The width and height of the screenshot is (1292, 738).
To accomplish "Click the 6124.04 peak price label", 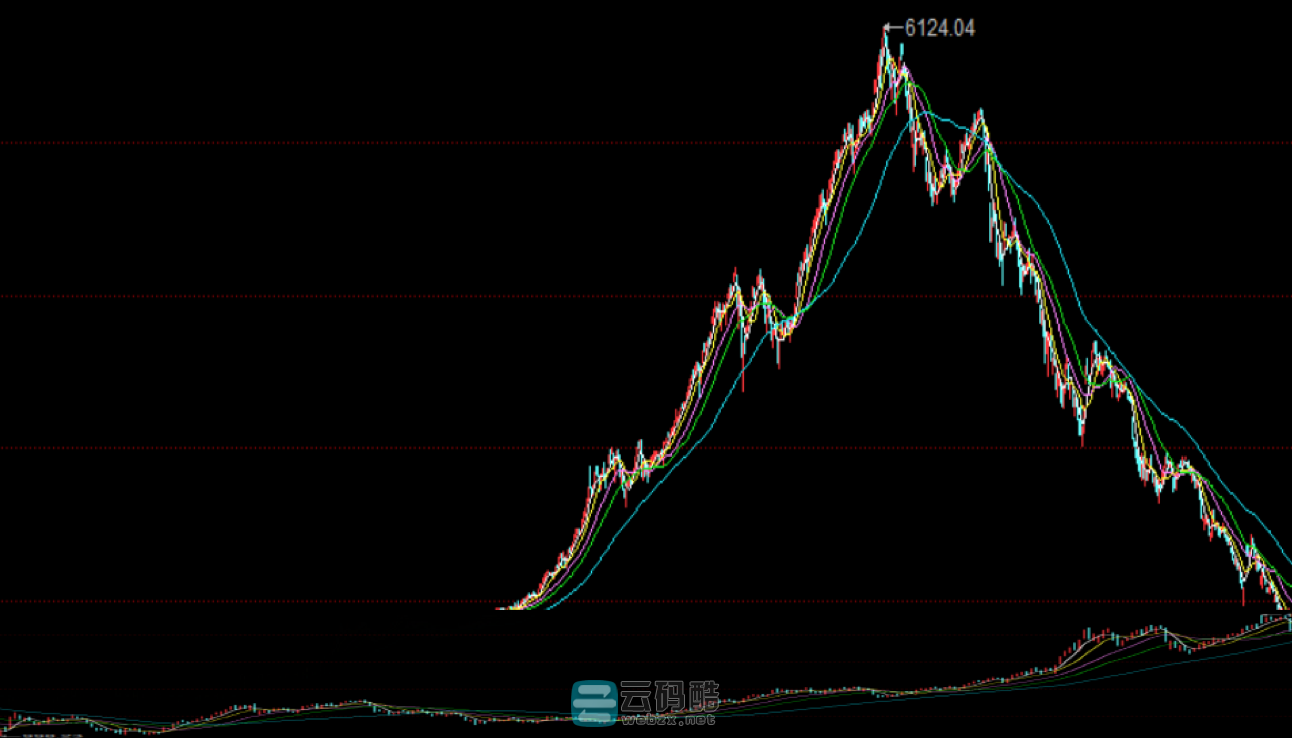I will pos(939,28).
